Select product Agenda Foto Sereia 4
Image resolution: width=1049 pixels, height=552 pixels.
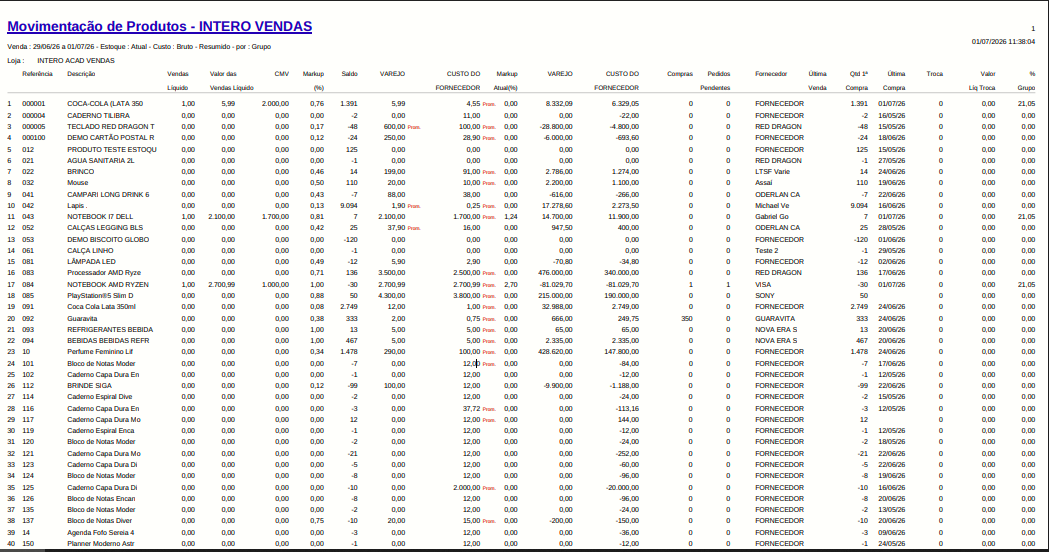click(100, 533)
